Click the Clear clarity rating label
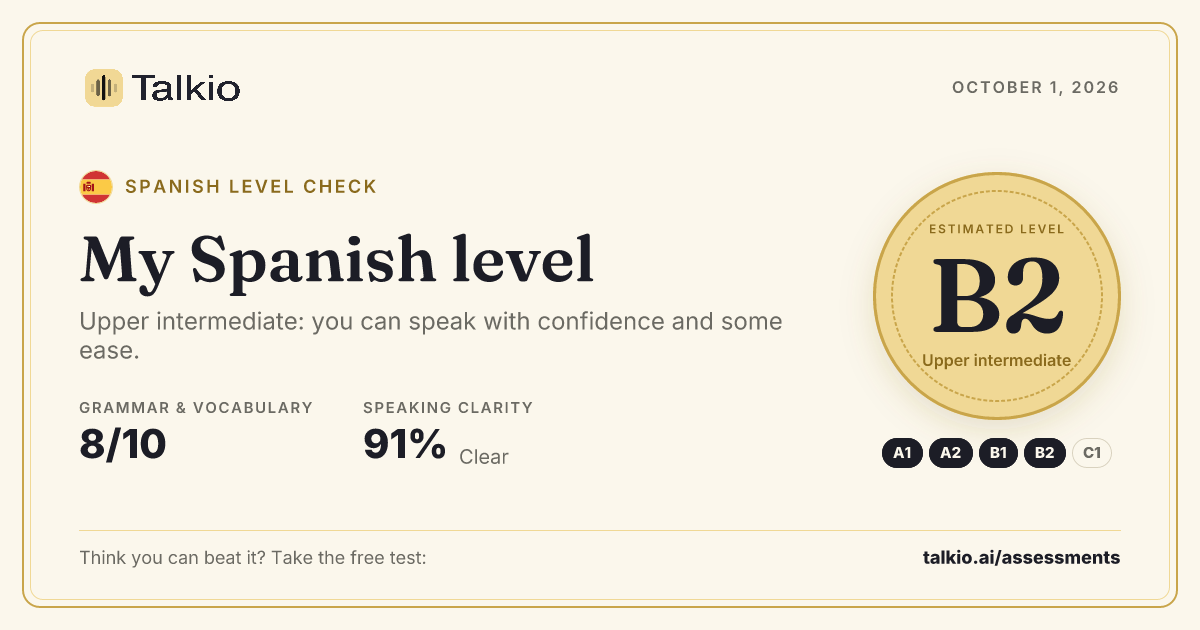Screen dimensions: 1200x630 [x=484, y=457]
